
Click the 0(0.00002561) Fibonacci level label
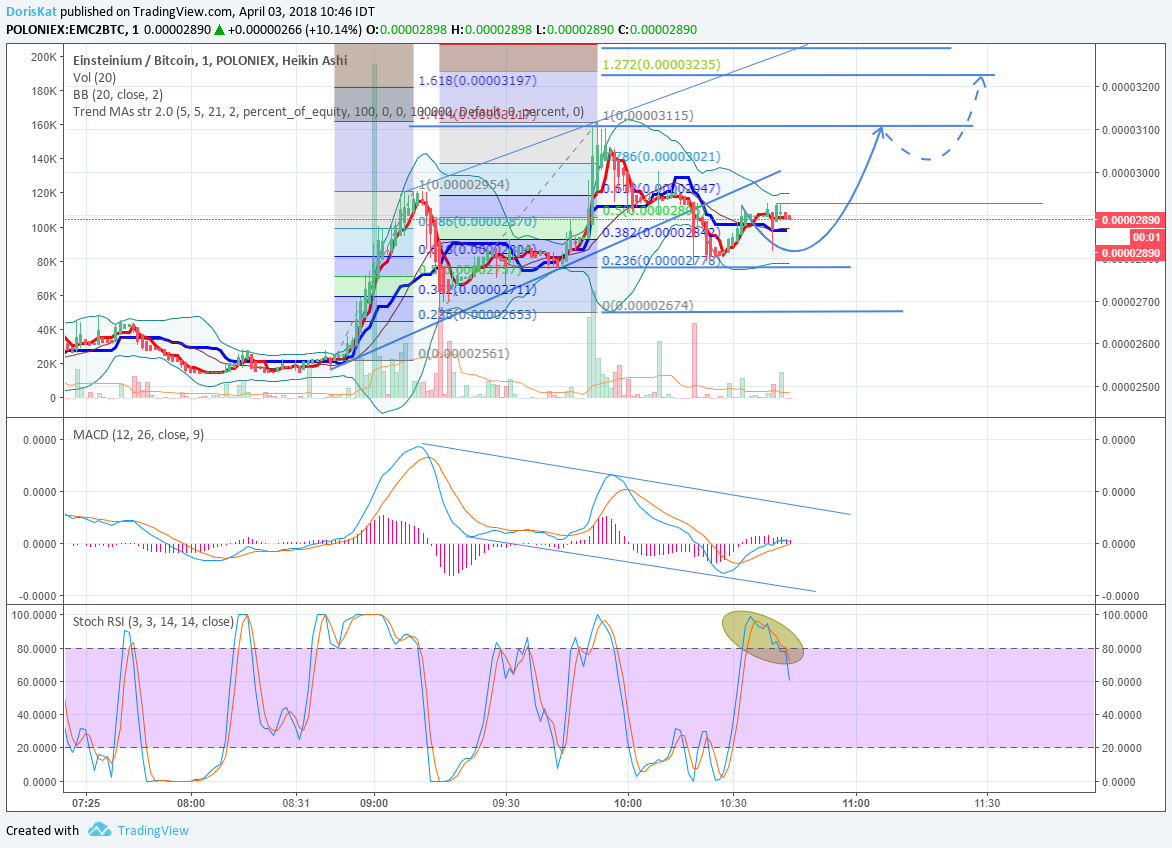(464, 353)
